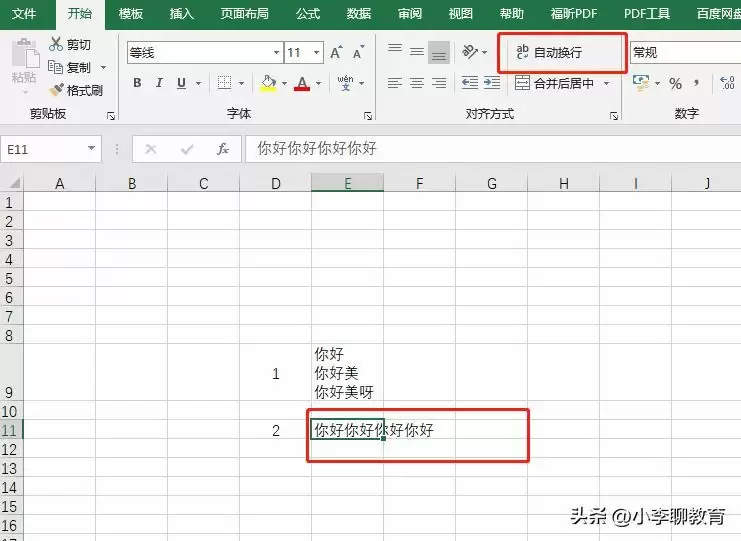Screen dimensions: 741x541
Task: Switch to the 页面布局 tab
Action: tap(245, 13)
